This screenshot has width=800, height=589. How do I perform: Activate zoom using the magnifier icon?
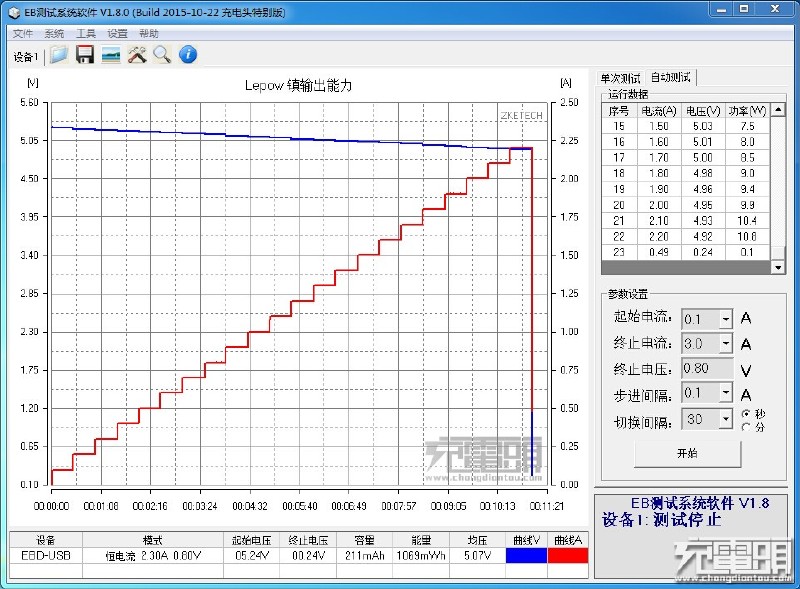[x=164, y=55]
